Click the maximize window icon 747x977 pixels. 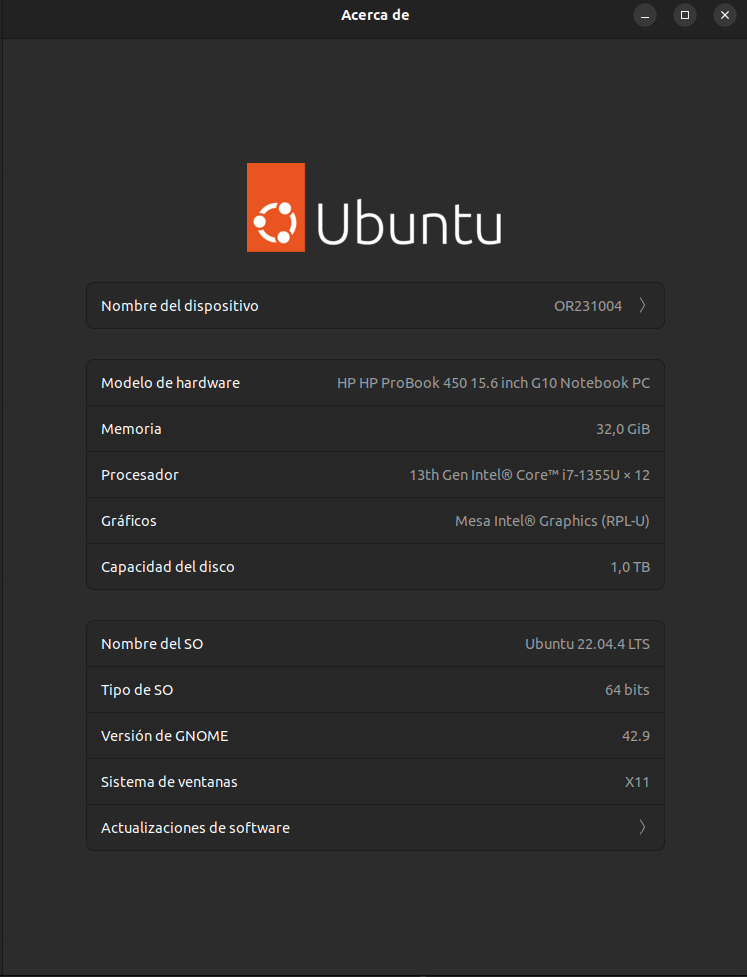click(x=684, y=15)
